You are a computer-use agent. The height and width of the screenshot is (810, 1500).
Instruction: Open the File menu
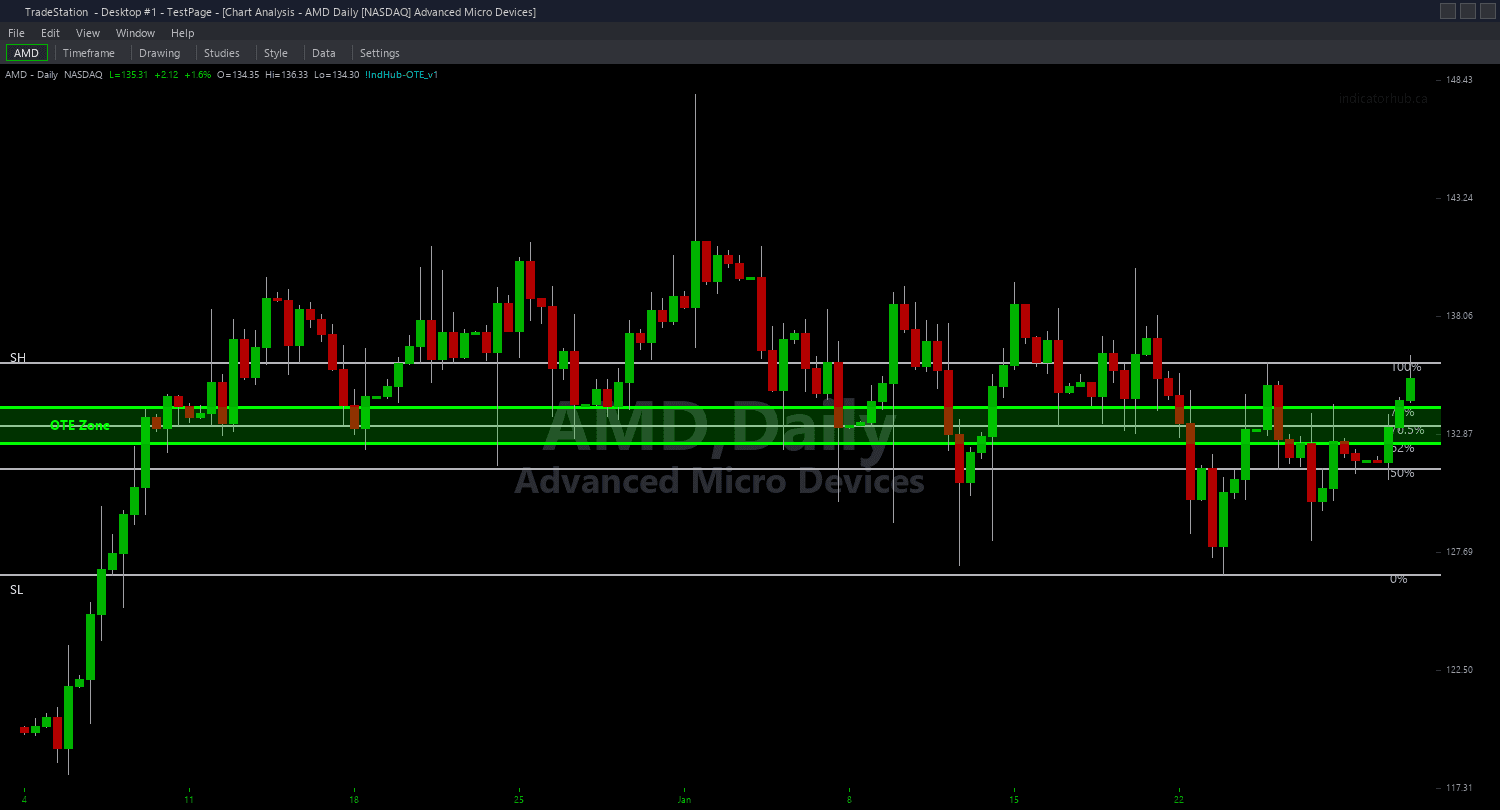[x=16, y=32]
